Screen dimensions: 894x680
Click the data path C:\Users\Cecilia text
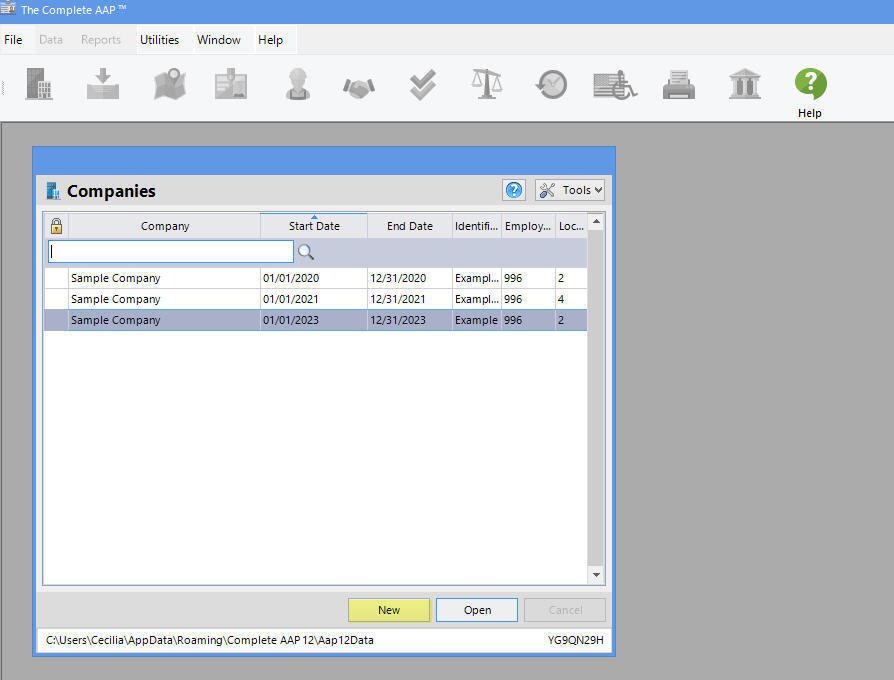[209, 640]
